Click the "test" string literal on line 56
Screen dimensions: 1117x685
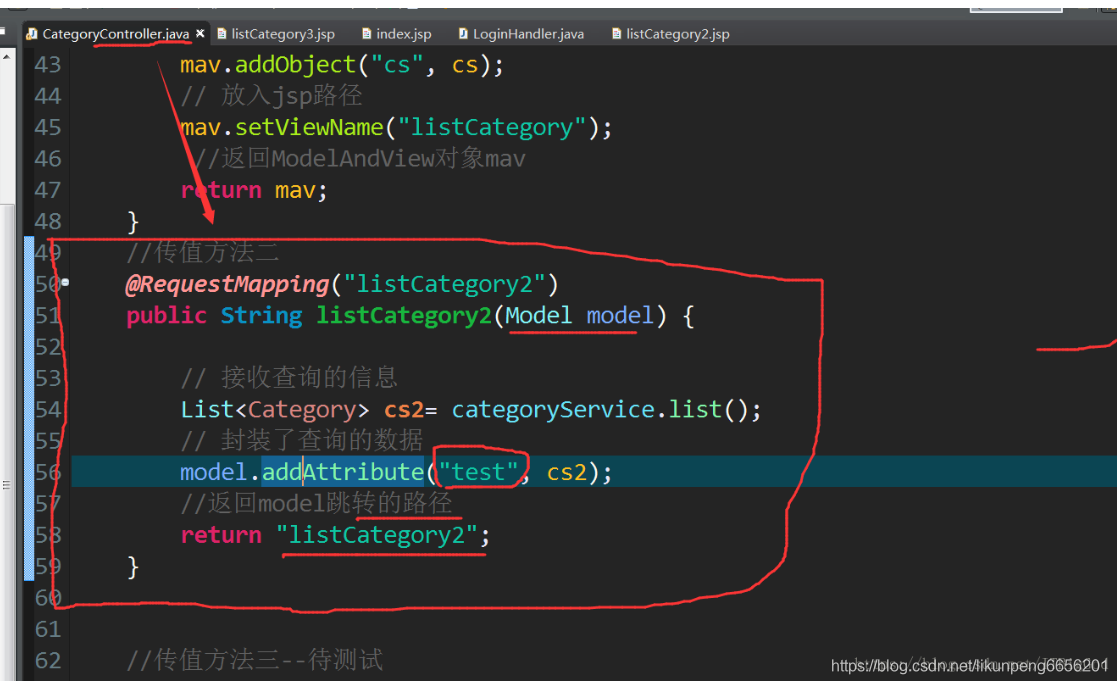coord(478,472)
